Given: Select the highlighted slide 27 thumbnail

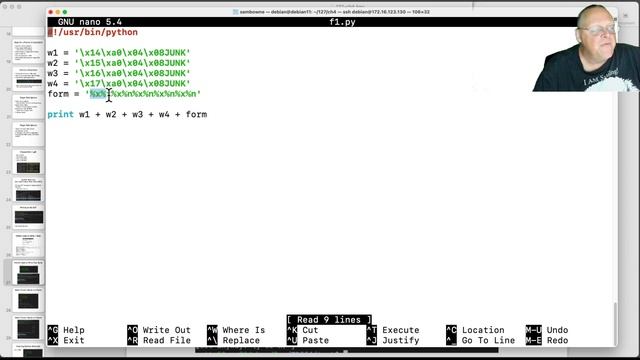Looking at the screenshot, I should (x=28, y=272).
